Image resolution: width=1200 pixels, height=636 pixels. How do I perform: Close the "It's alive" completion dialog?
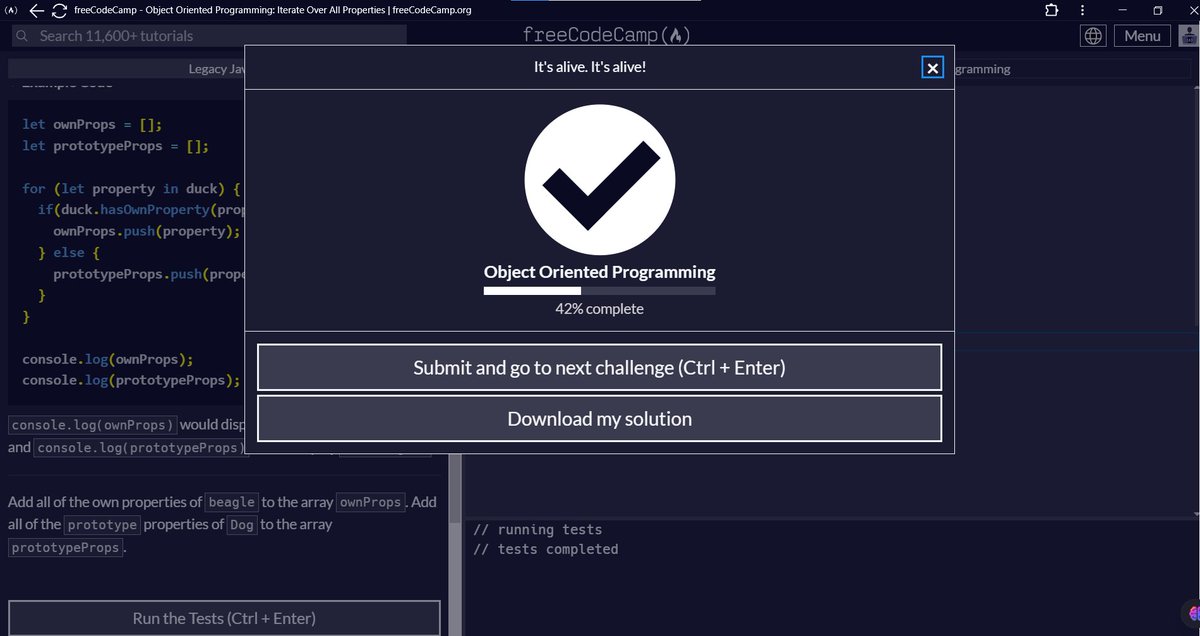[x=932, y=68]
